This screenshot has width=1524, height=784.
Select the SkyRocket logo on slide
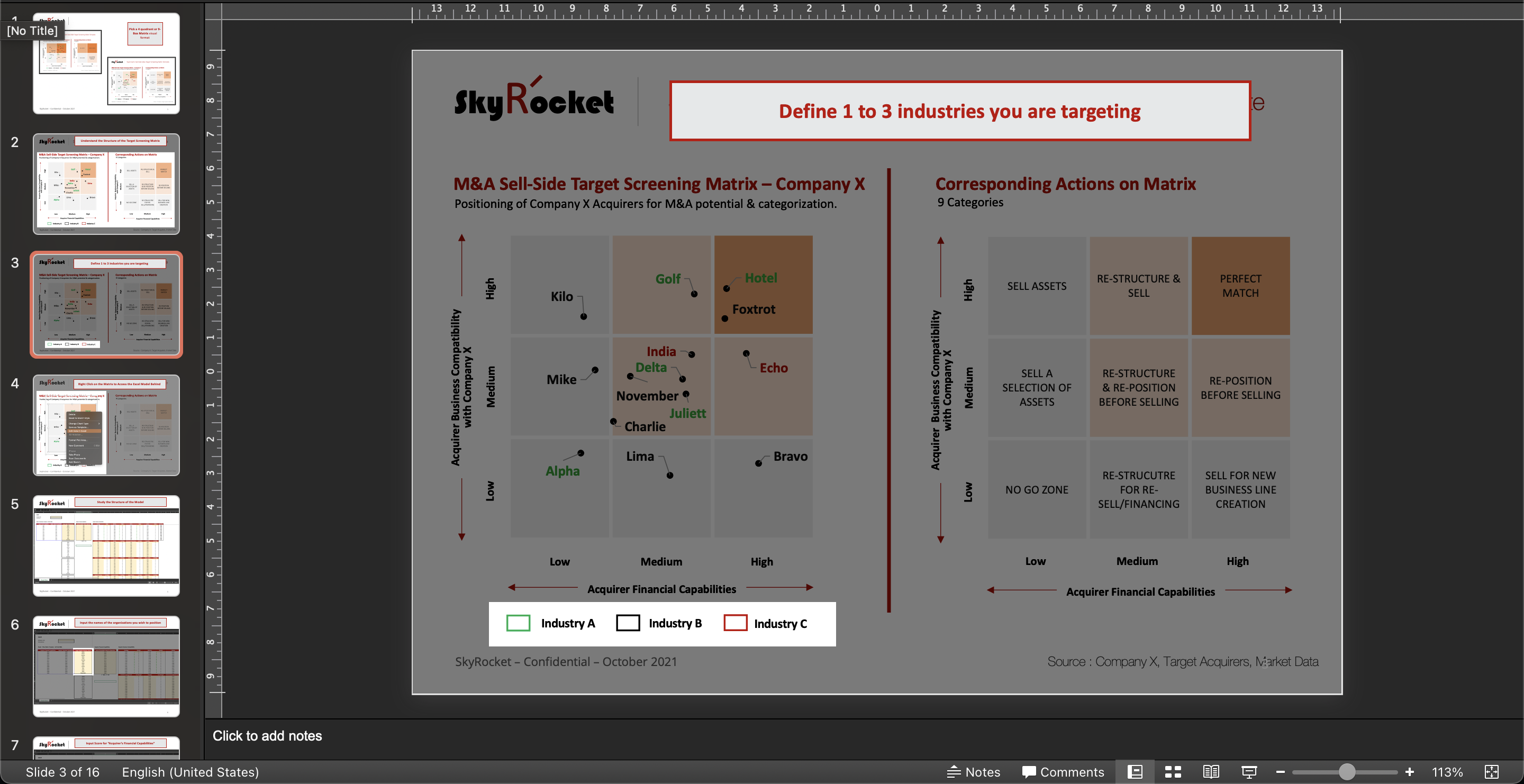pos(533,99)
